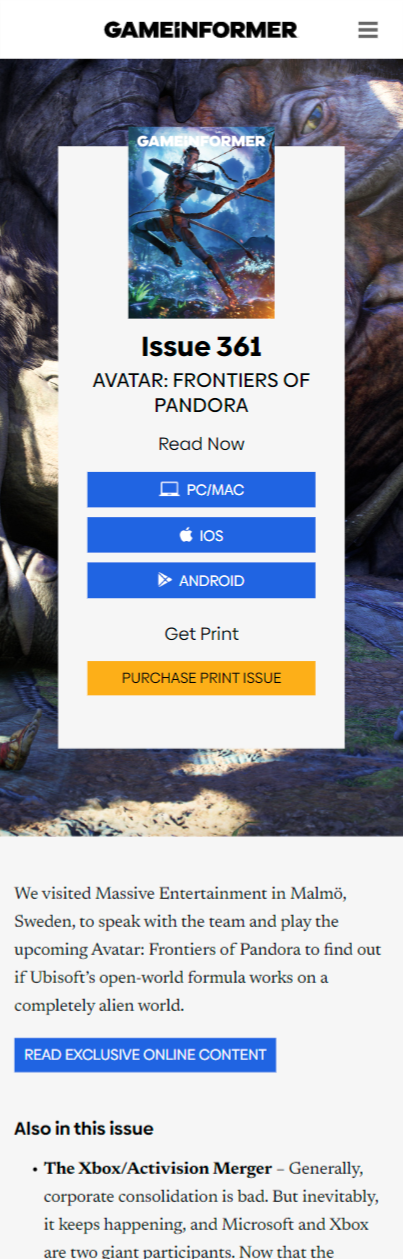Read the issue on PC/MAC
The height and width of the screenshot is (1259, 403).
[x=201, y=490]
